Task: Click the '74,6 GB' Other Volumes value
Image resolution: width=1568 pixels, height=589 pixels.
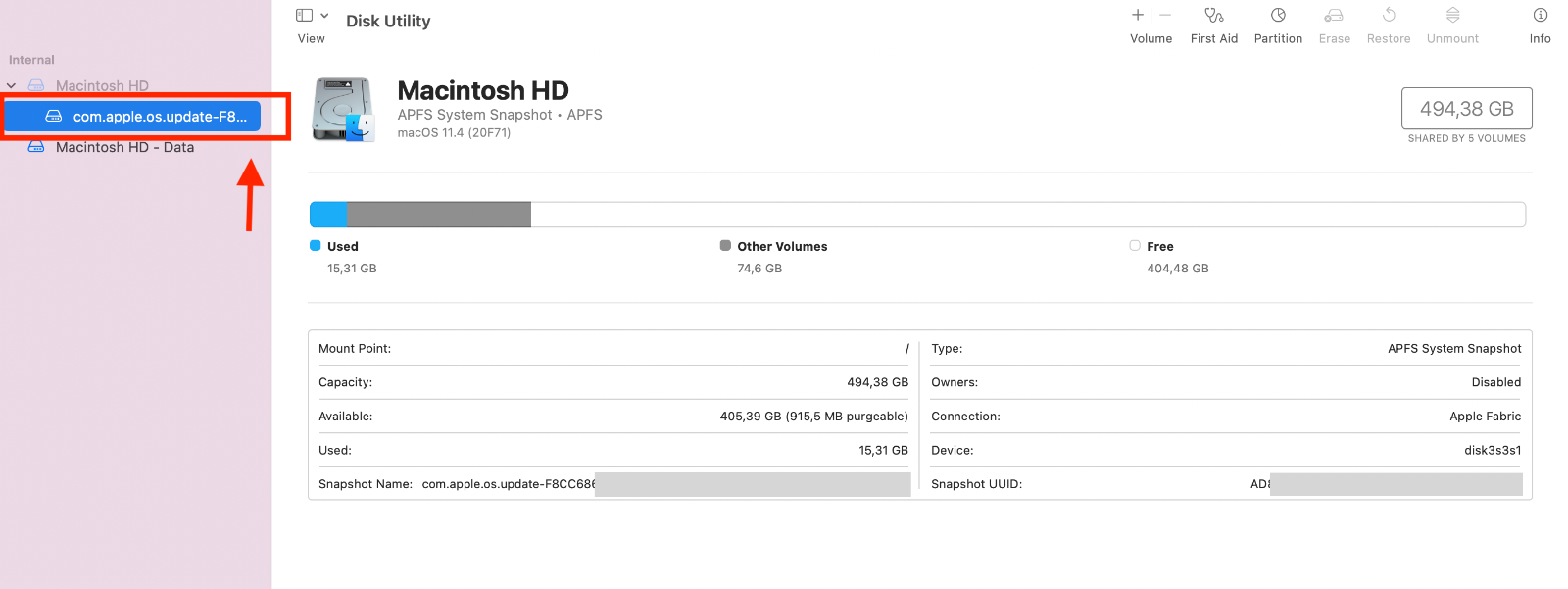Action: 759,269
